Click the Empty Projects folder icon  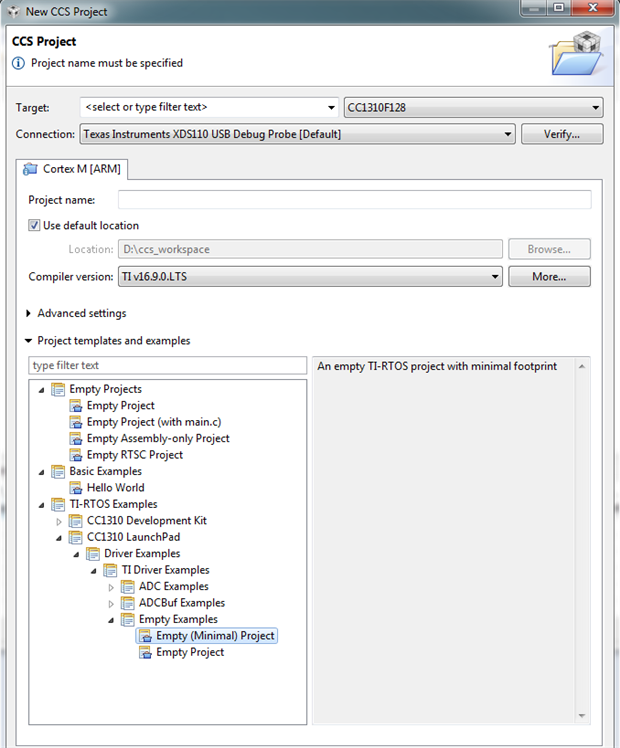coord(58,389)
